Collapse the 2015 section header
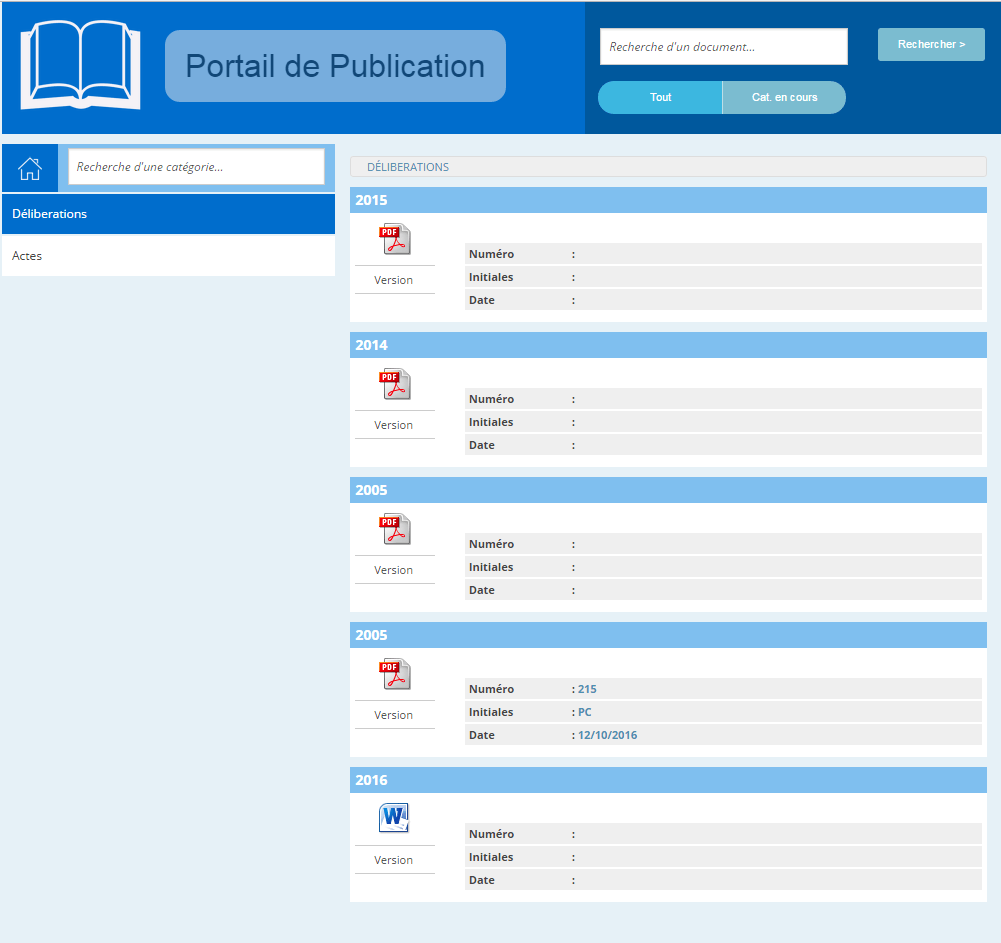 [x=667, y=200]
